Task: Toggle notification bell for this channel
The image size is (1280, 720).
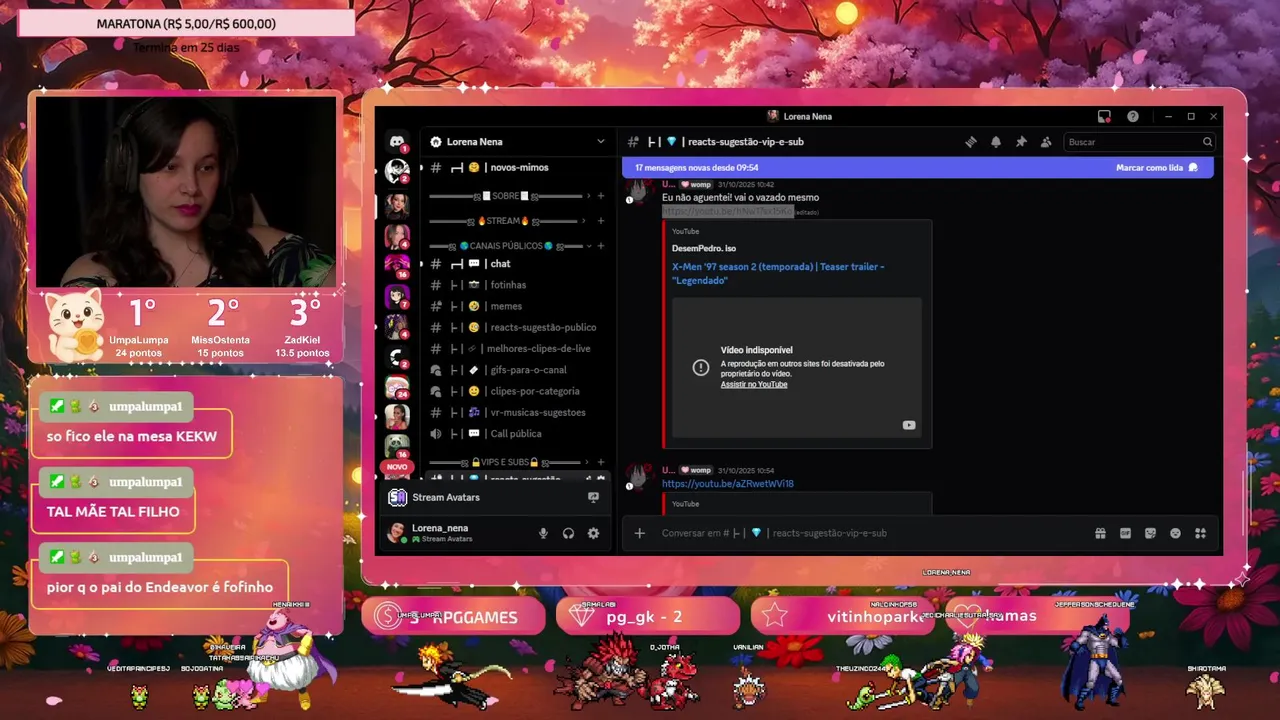Action: pyautogui.click(x=996, y=142)
